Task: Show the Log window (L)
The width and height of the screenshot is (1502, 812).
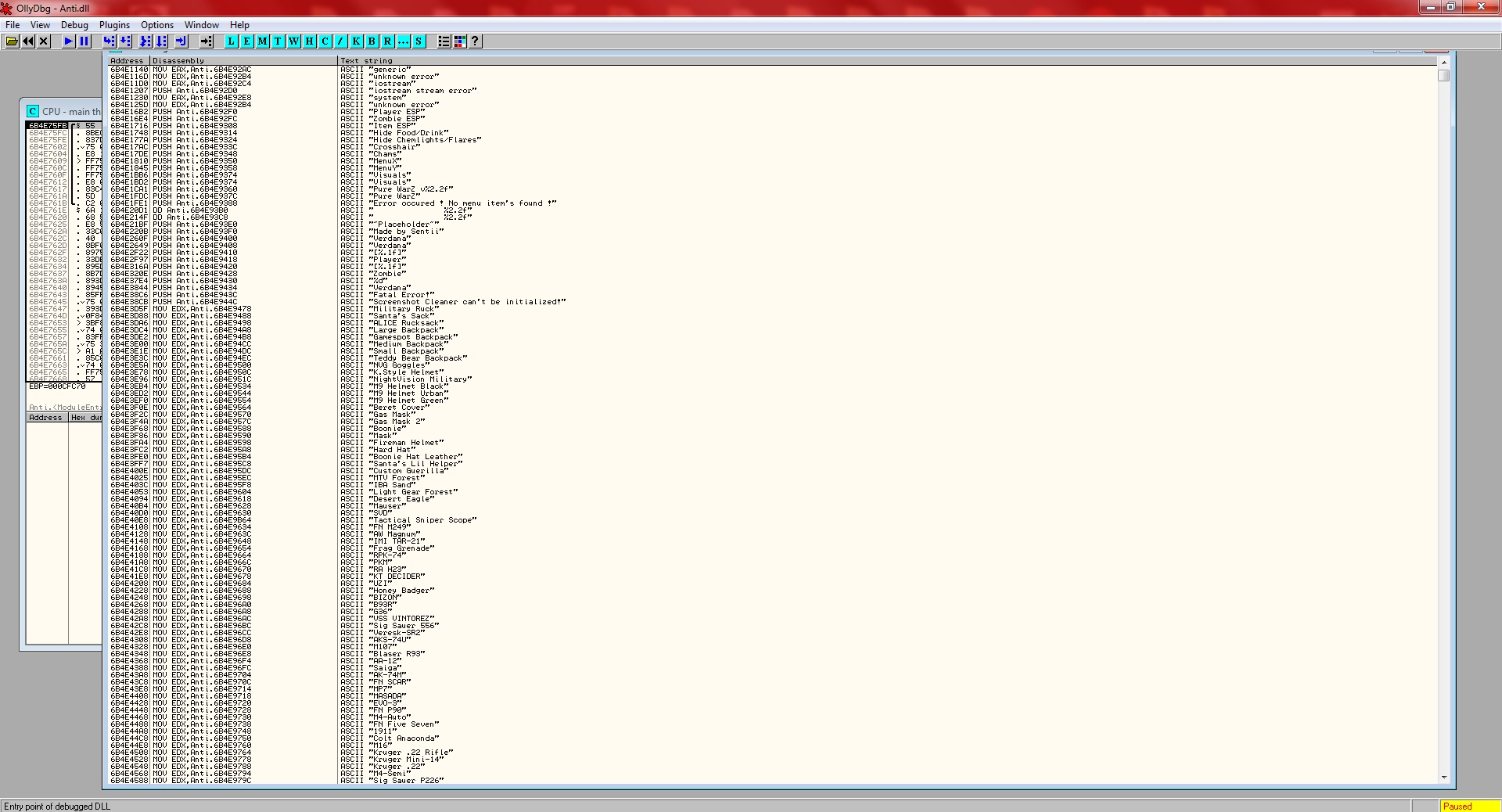Action: click(x=232, y=41)
